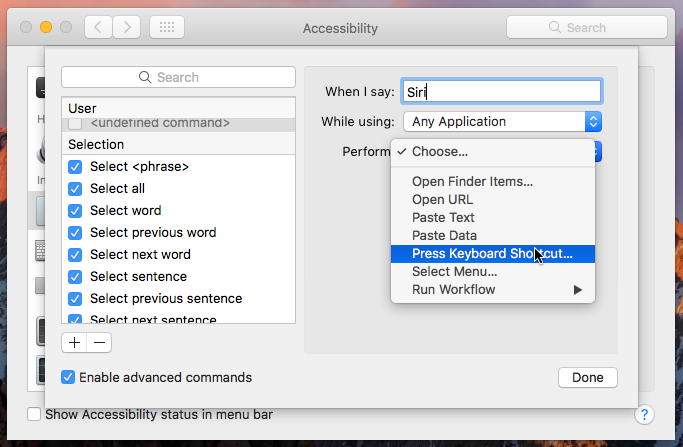Disable Enable advanced commands checkbox
The height and width of the screenshot is (447, 683).
[68, 377]
